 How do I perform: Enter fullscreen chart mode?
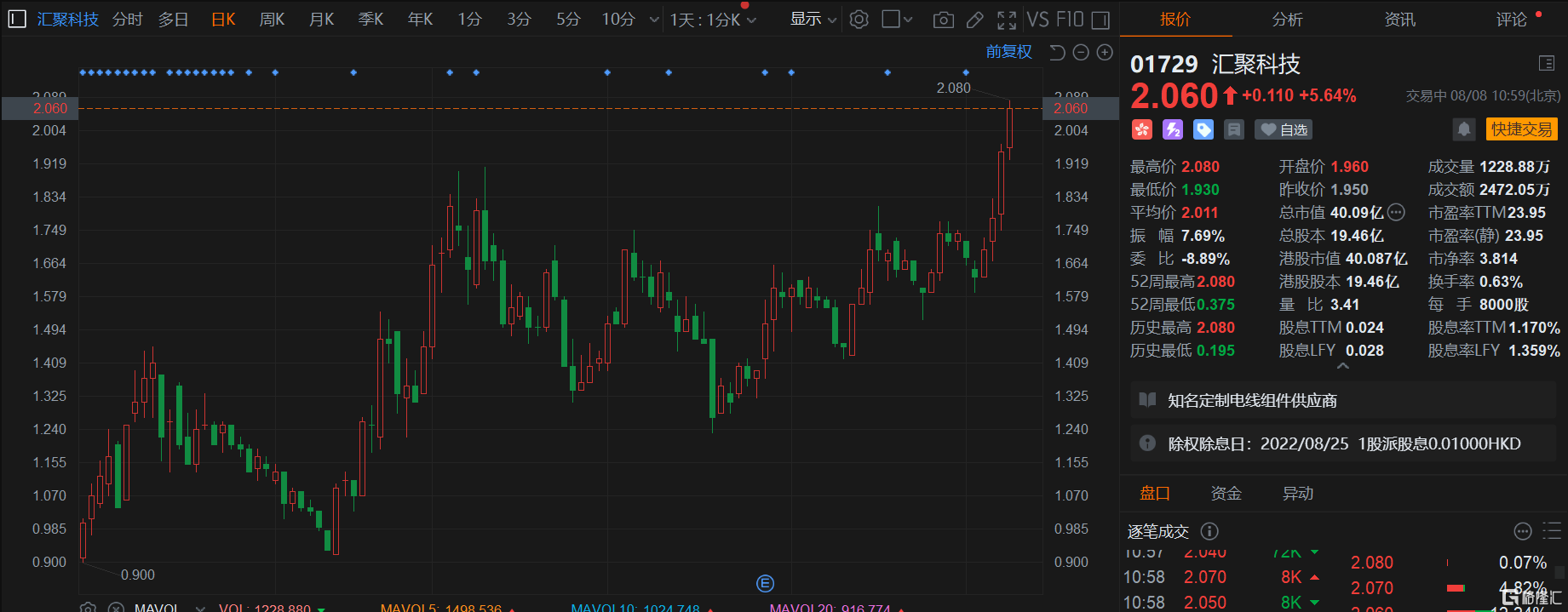pyautogui.click(x=1007, y=20)
